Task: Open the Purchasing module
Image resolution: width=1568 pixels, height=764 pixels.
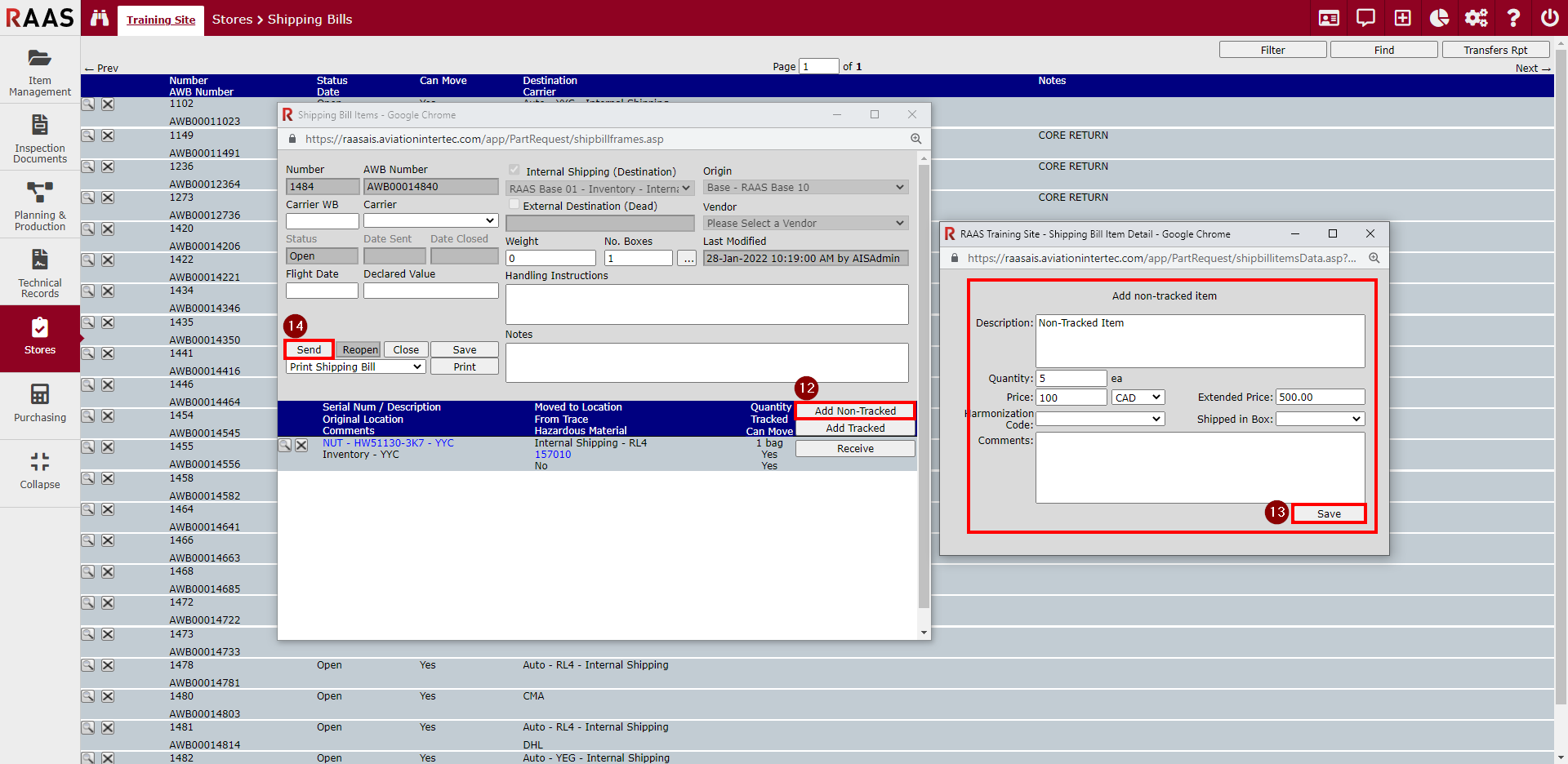Action: [39, 403]
